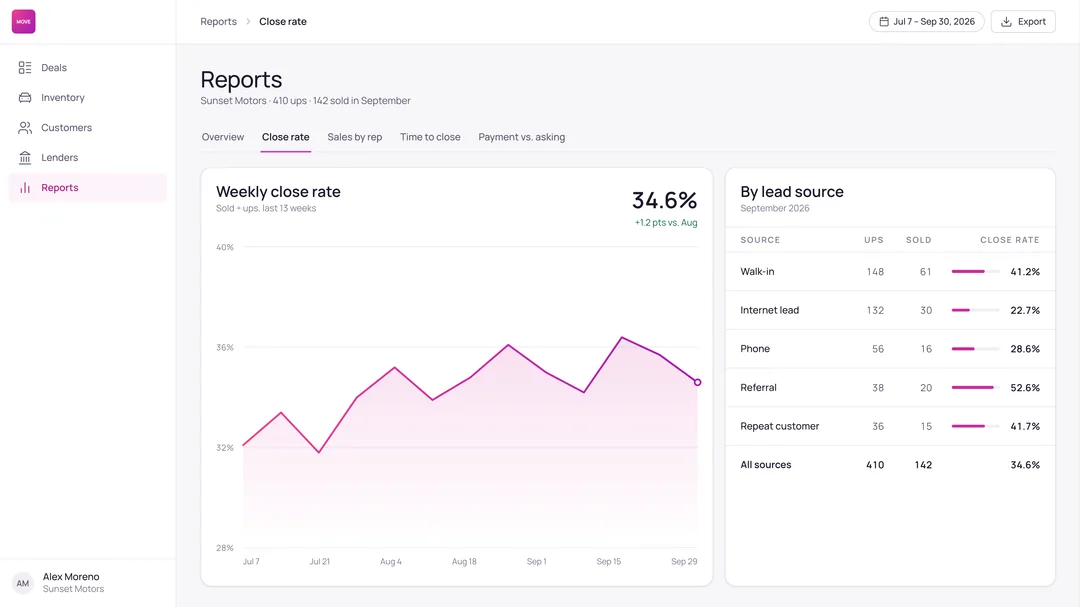Click the Export button label
The height and width of the screenshot is (607, 1080).
[x=1032, y=21]
